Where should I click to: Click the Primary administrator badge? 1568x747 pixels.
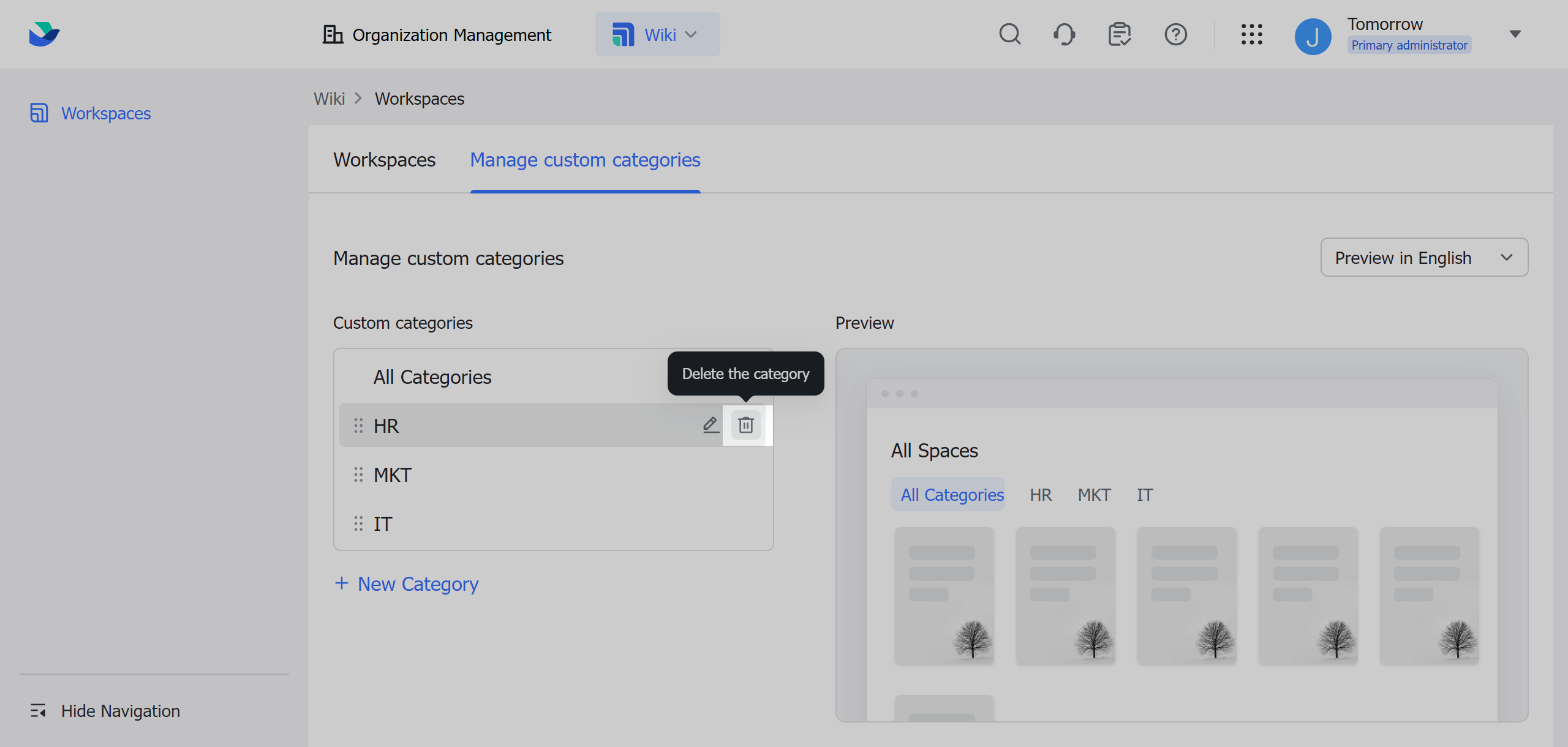click(1409, 45)
